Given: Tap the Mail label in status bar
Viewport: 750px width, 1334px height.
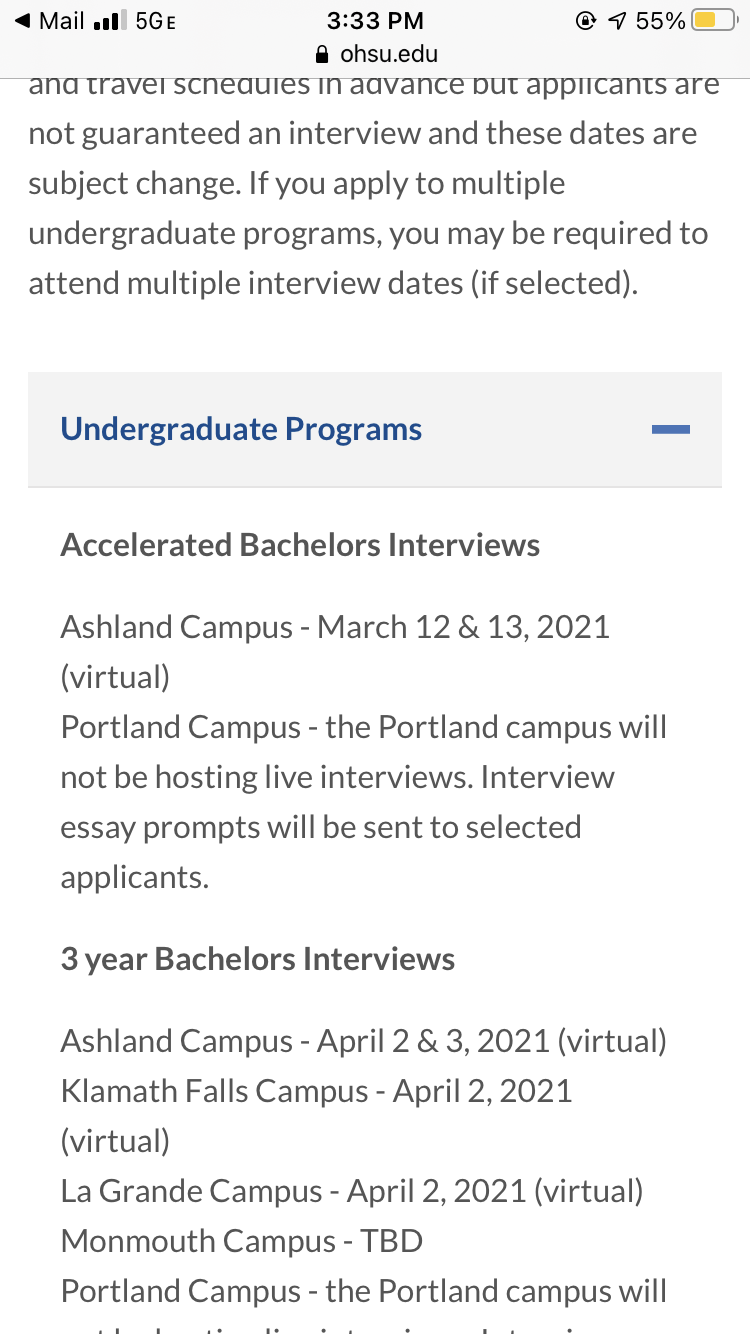Looking at the screenshot, I should (x=62, y=21).
